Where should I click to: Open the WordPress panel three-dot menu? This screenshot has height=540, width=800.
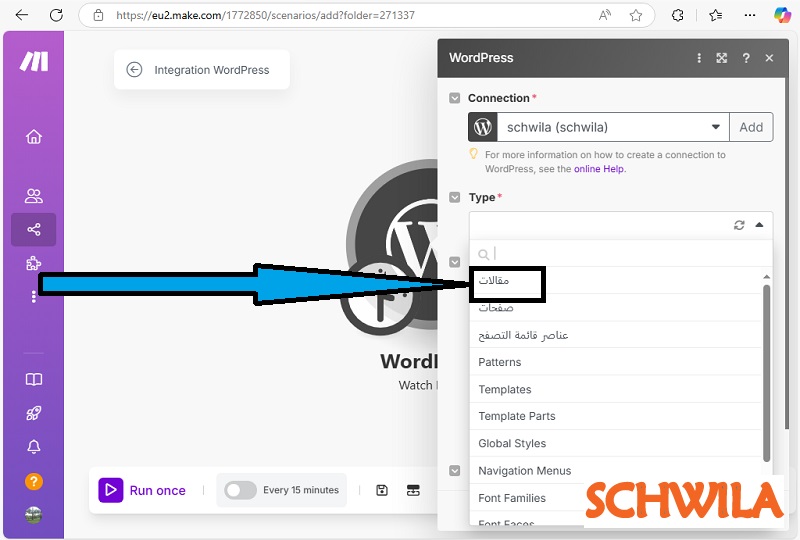point(699,58)
